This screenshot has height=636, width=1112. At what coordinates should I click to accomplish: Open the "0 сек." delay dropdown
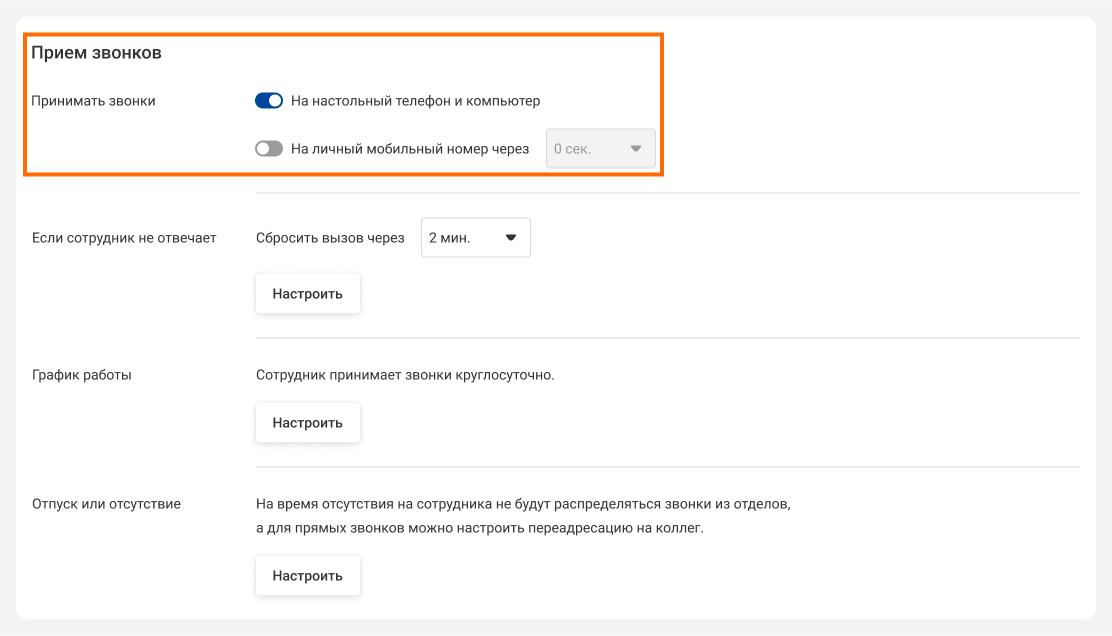(x=599, y=149)
